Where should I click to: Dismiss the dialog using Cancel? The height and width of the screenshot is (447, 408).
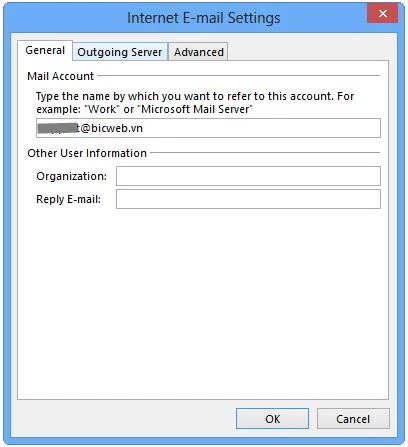(353, 419)
